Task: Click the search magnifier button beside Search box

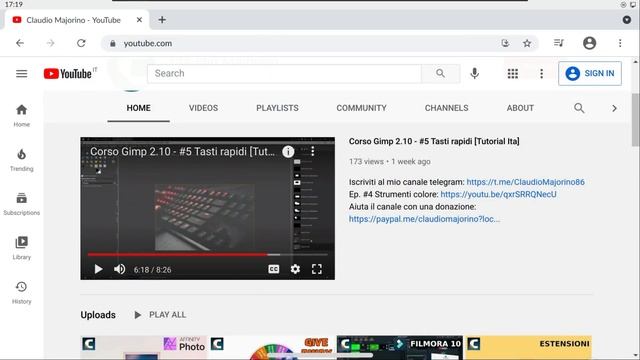Action: (x=440, y=73)
